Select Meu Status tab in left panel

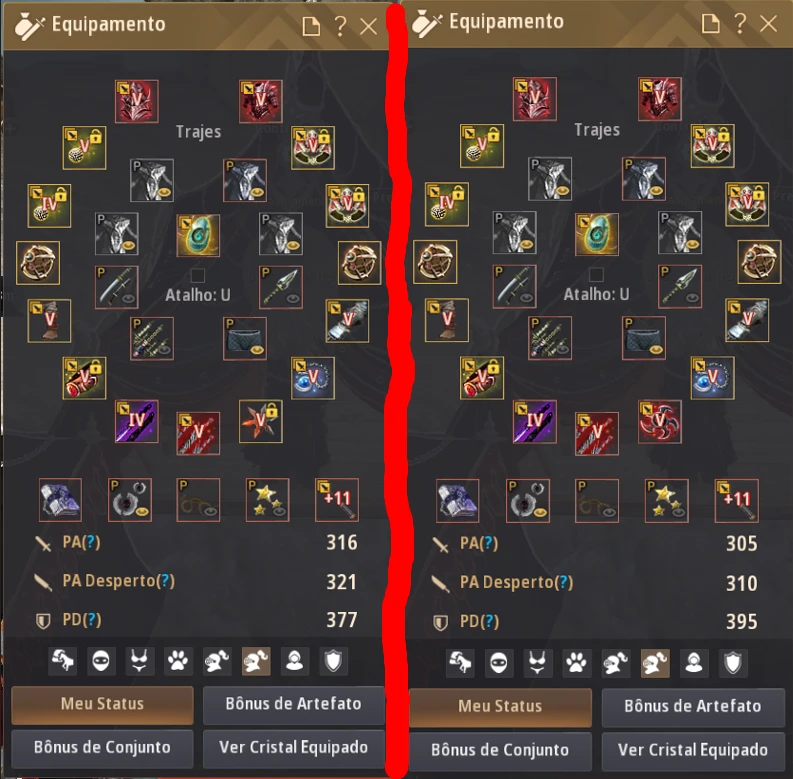click(x=102, y=704)
